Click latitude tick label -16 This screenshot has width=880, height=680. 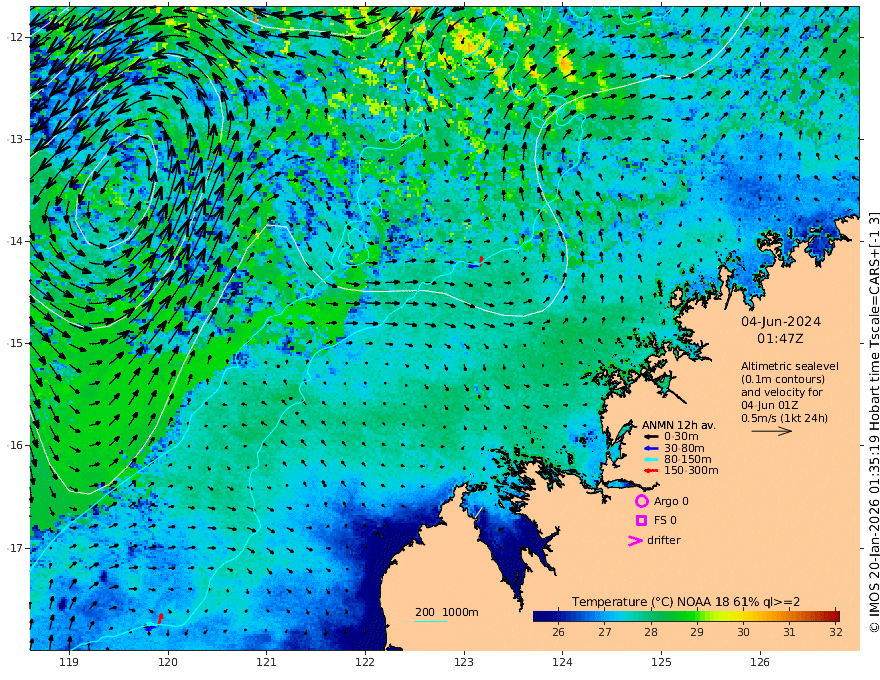coord(14,445)
